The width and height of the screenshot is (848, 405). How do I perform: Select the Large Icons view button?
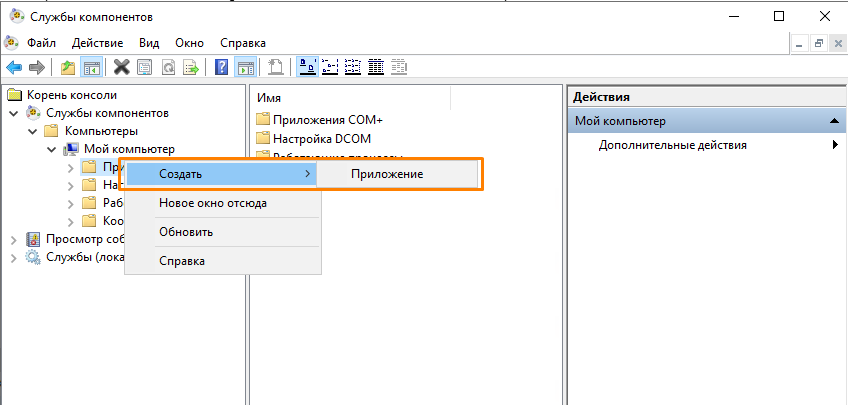[309, 67]
